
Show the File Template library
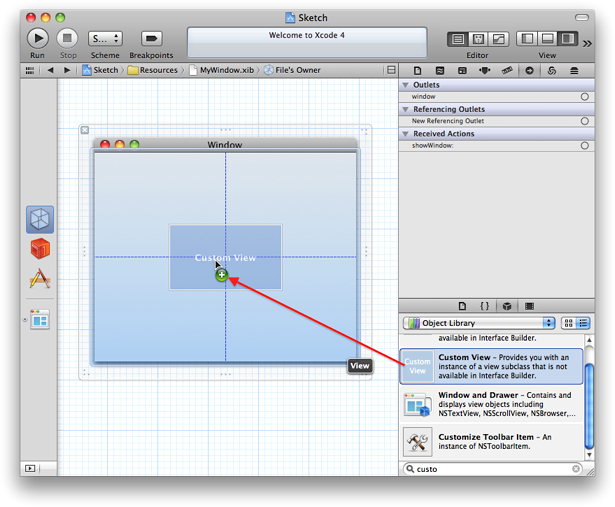pos(462,306)
